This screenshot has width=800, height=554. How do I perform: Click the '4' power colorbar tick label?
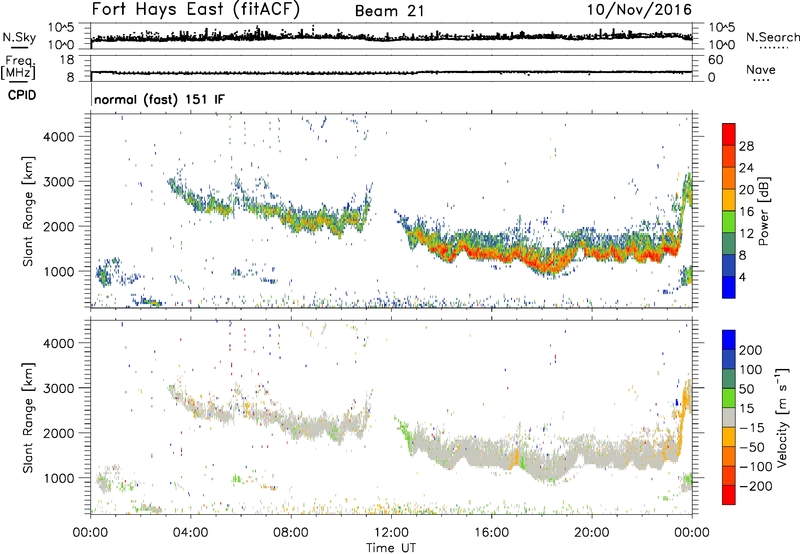pyautogui.click(x=742, y=277)
